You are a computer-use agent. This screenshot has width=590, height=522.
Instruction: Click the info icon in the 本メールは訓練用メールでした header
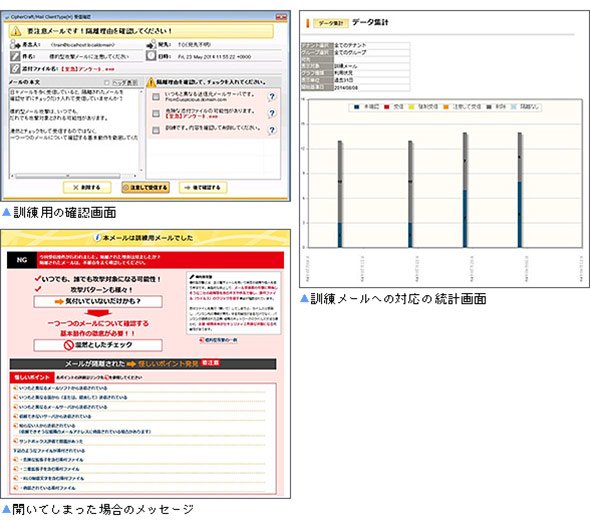click(97, 237)
